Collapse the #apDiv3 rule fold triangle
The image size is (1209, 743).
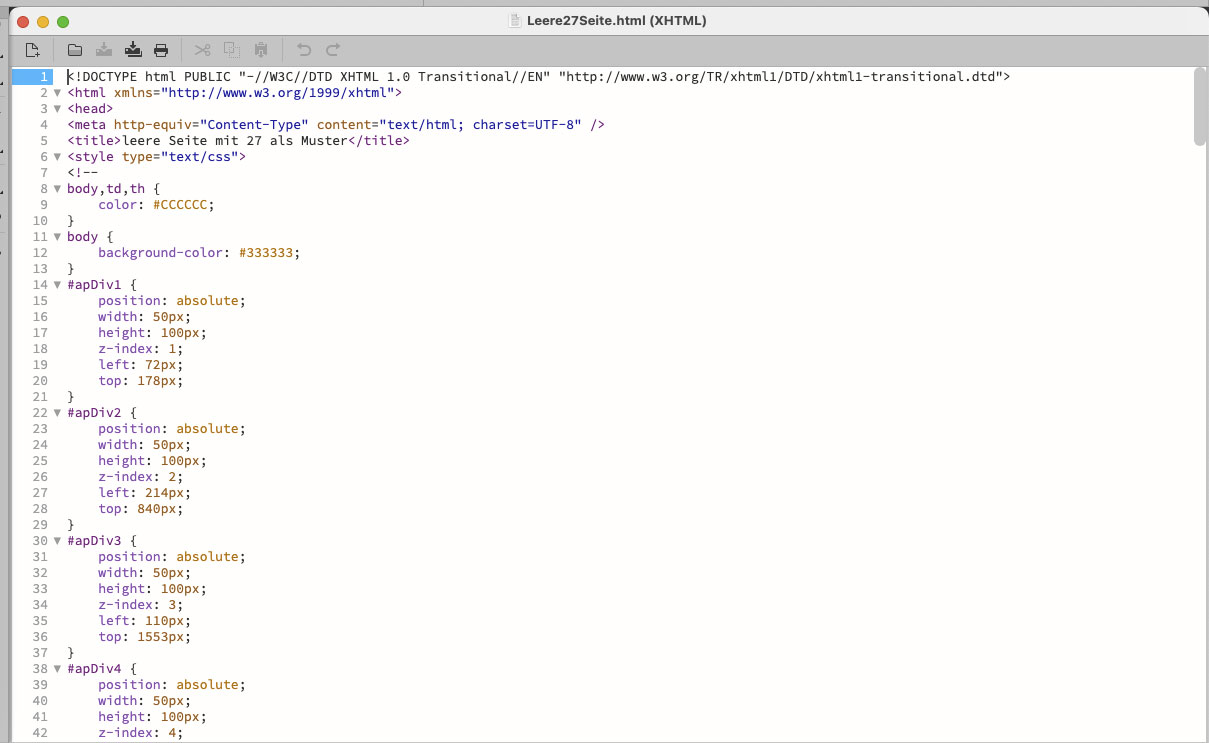(57, 541)
